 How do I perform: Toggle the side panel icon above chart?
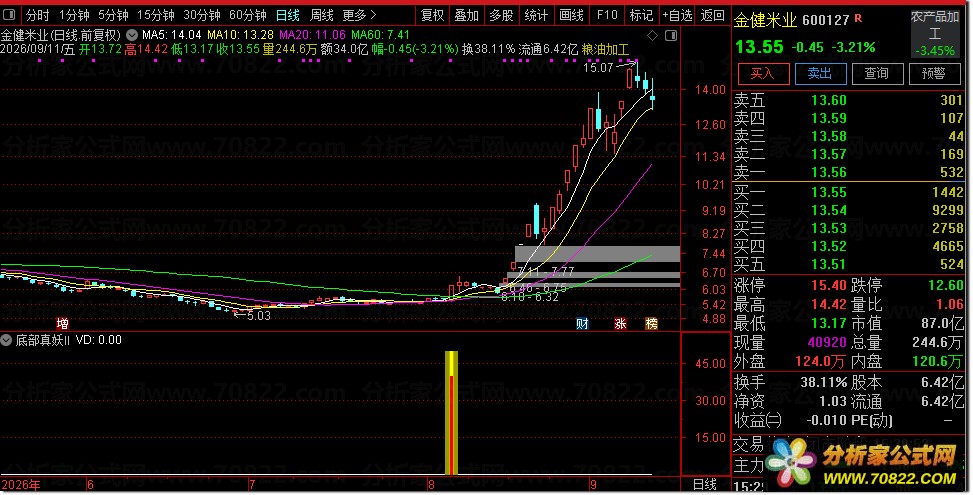pyautogui.click(x=671, y=36)
